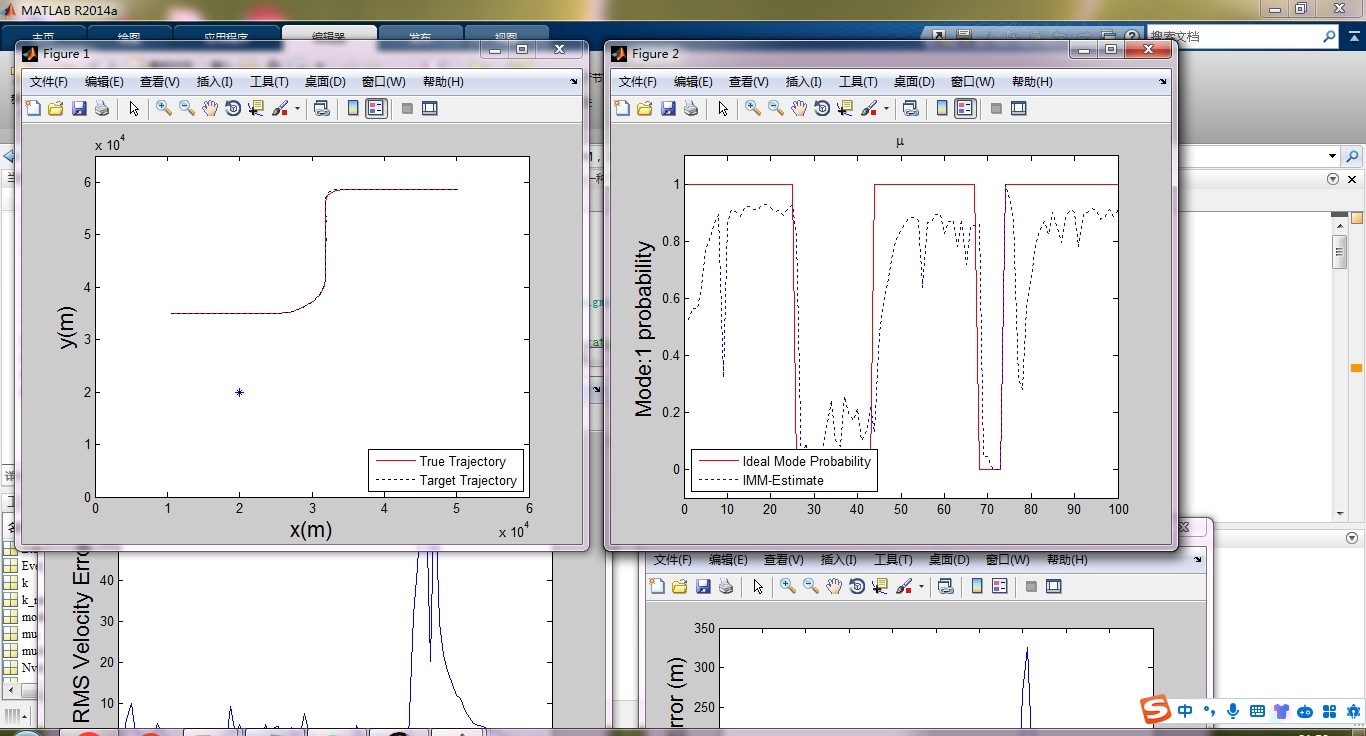Activate Zoom In tool in Figure 2

[753, 108]
